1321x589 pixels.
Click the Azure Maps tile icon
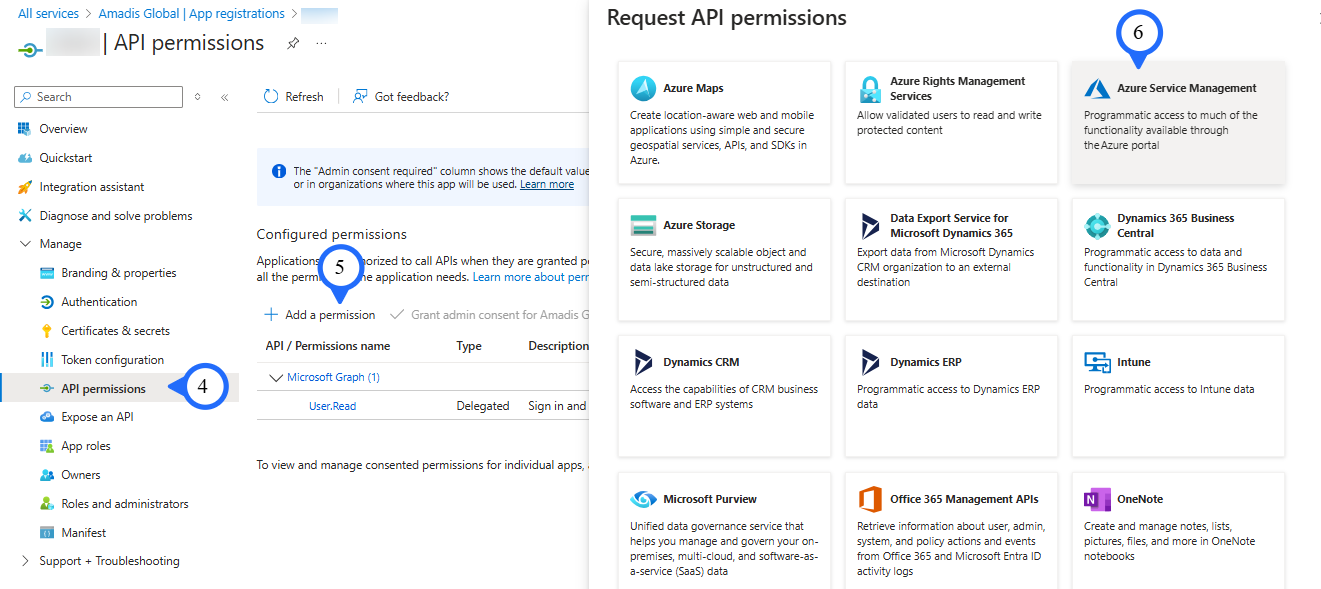point(643,88)
